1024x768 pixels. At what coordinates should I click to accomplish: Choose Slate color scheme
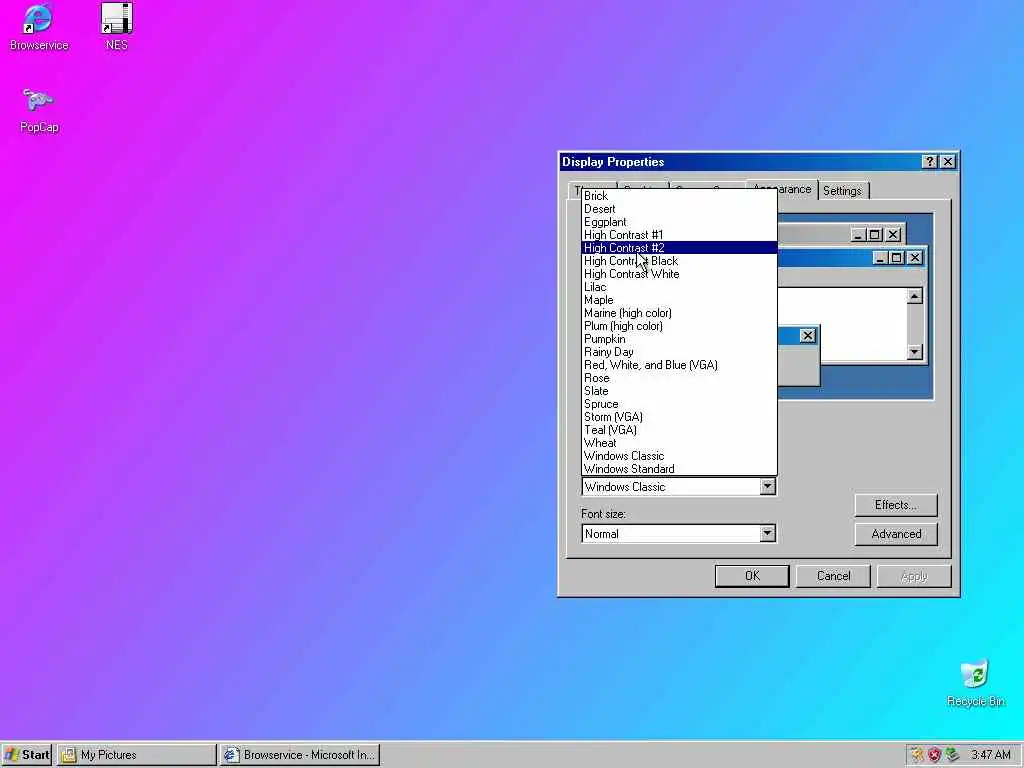click(x=679, y=391)
